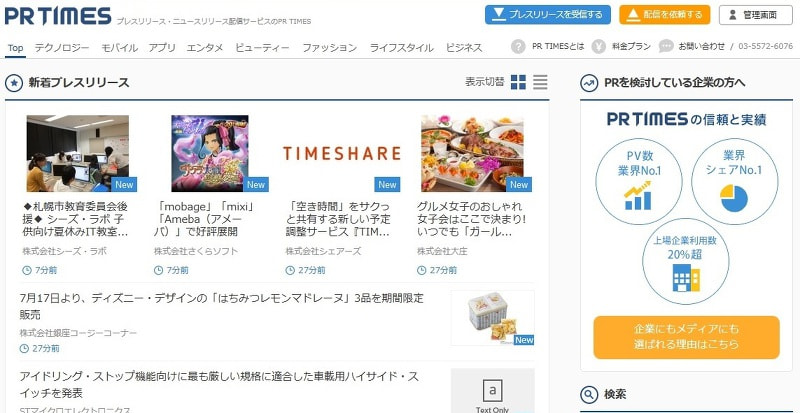Click the yen icon for 料金プラン
Viewport: 800px width, 413px height.
pyautogui.click(x=598, y=47)
